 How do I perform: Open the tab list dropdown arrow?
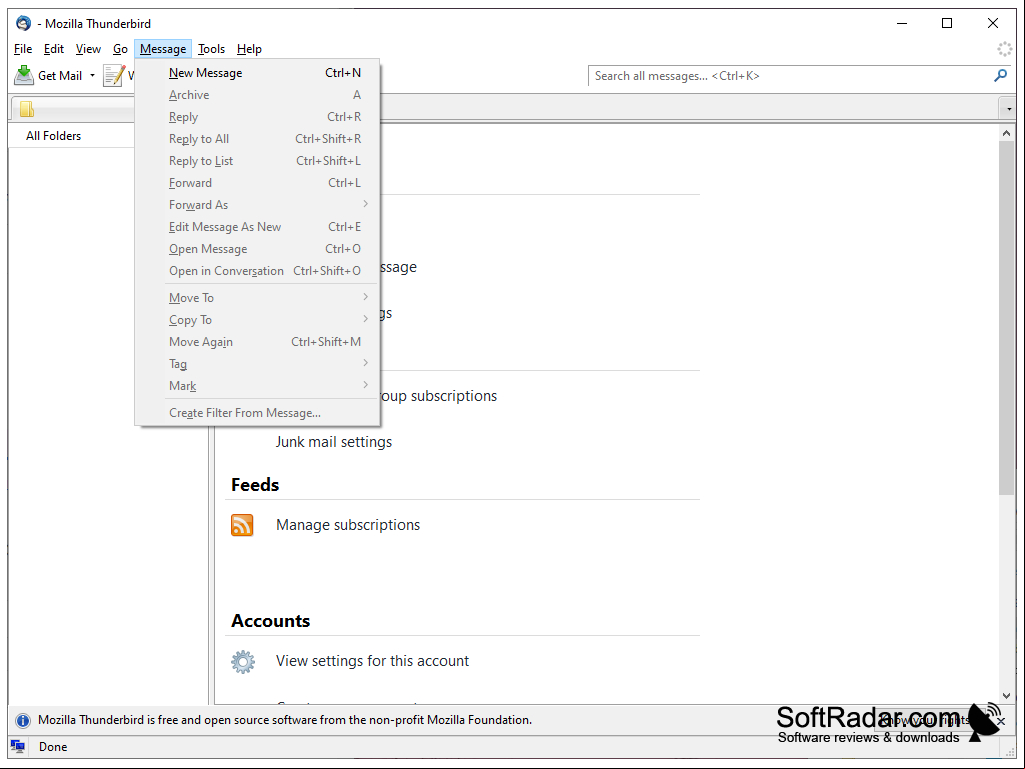[x=1009, y=109]
